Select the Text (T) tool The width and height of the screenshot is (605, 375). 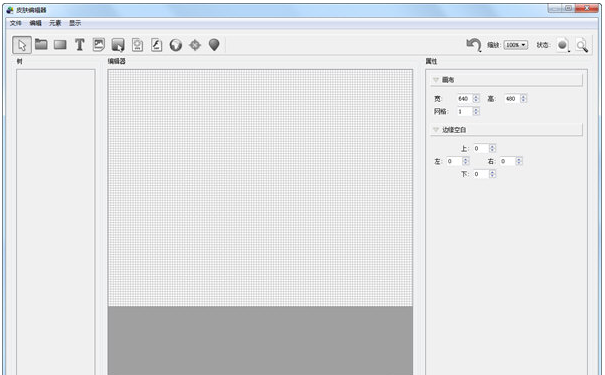click(79, 45)
